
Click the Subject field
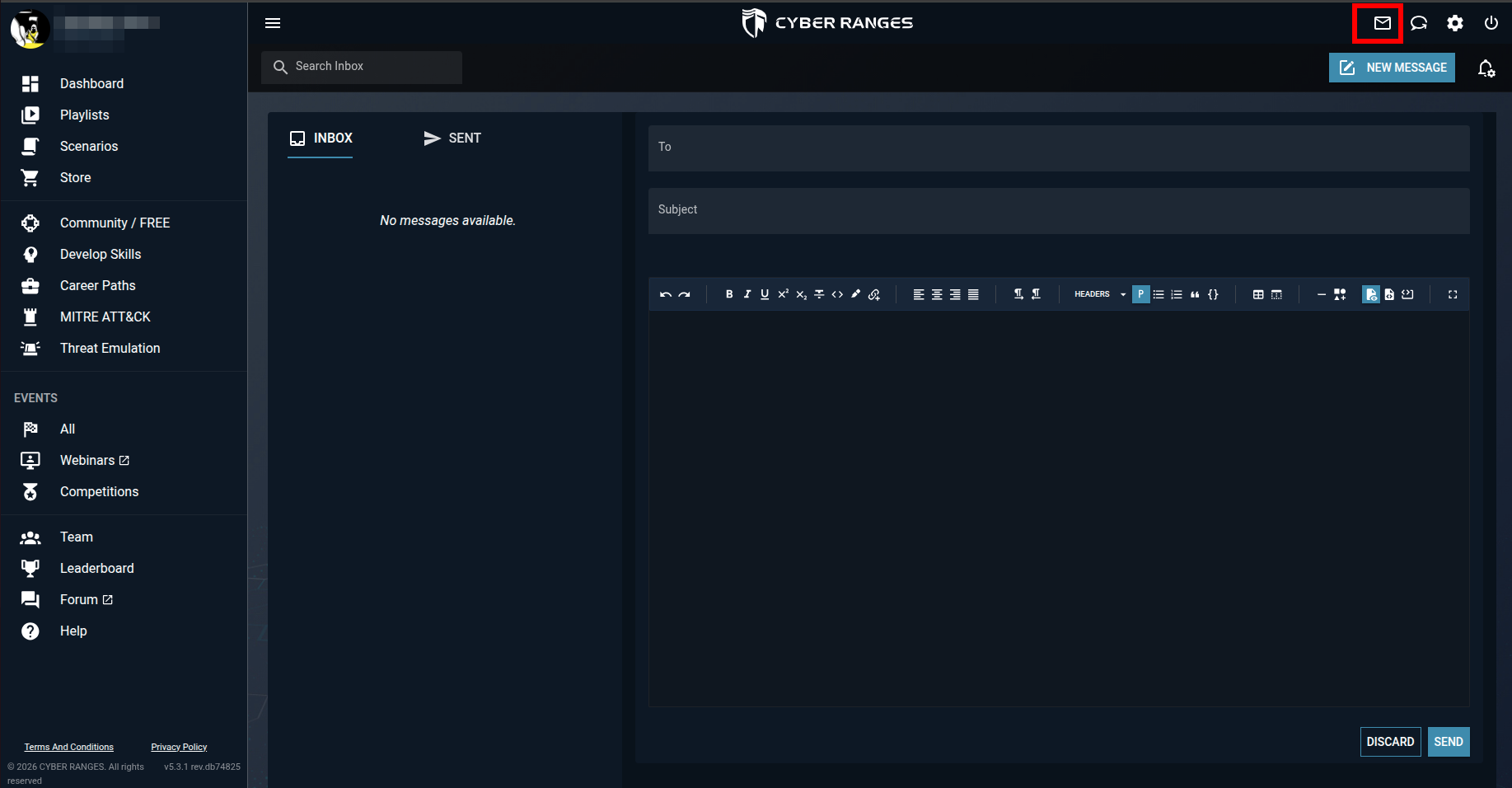tap(1059, 210)
